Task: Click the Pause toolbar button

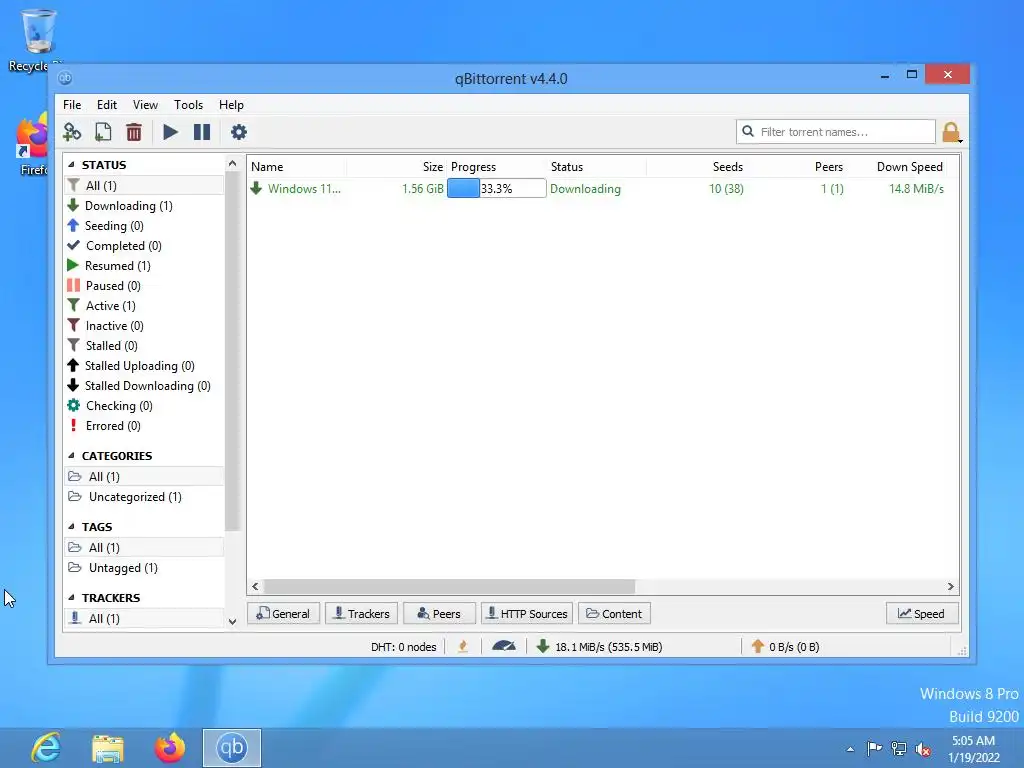Action: pos(202,132)
